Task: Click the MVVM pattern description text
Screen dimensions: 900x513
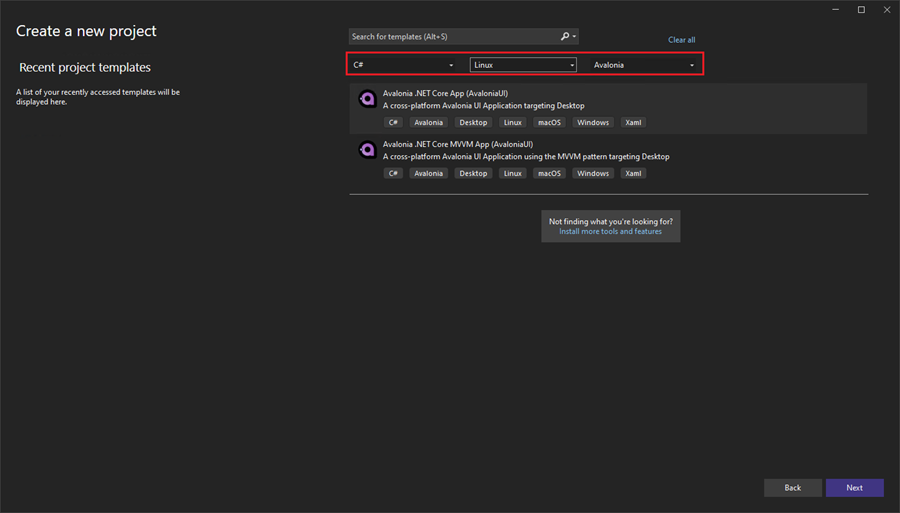Action: point(526,157)
